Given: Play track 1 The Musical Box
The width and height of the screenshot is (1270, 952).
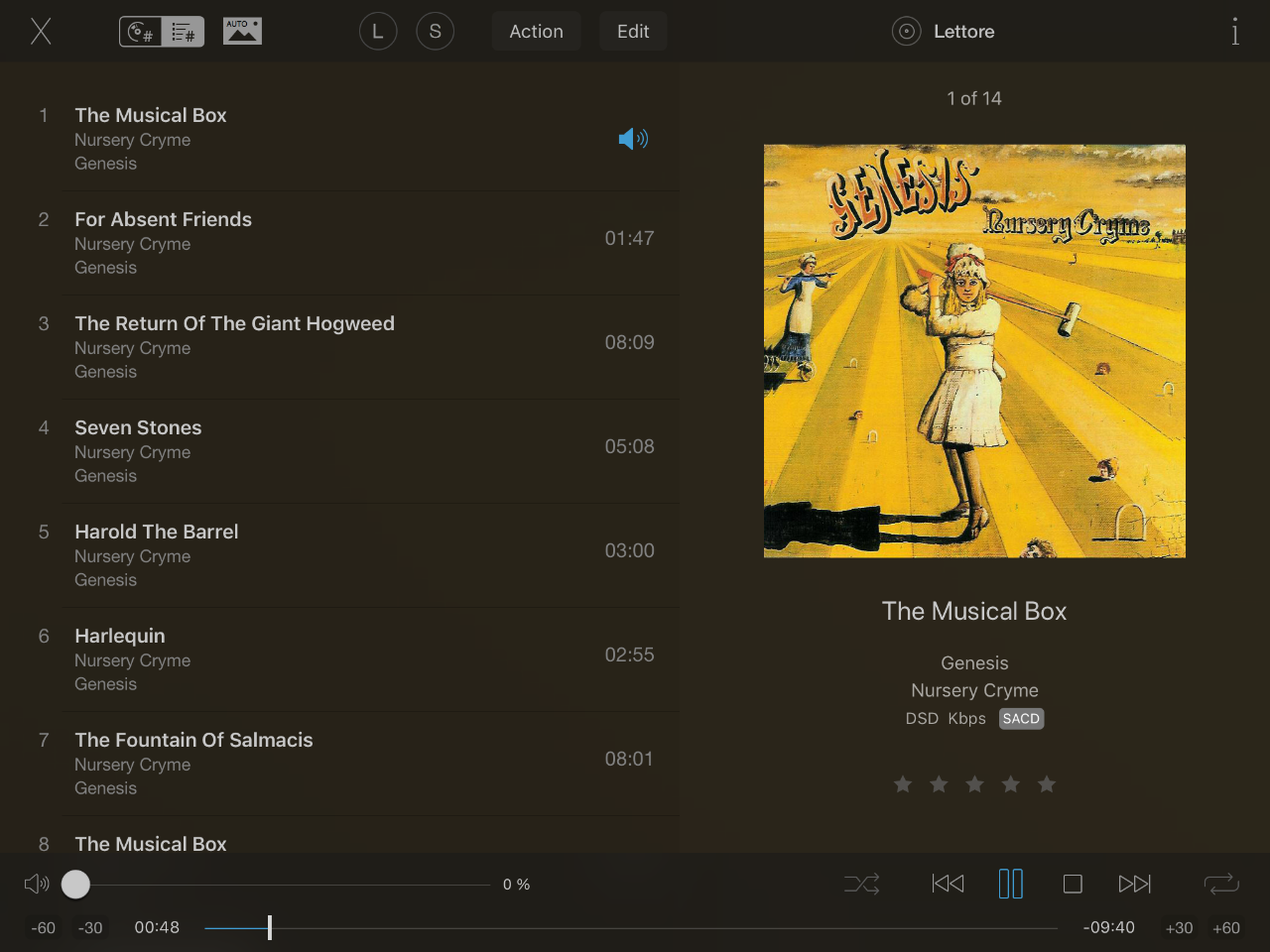Looking at the screenshot, I should pos(339,139).
